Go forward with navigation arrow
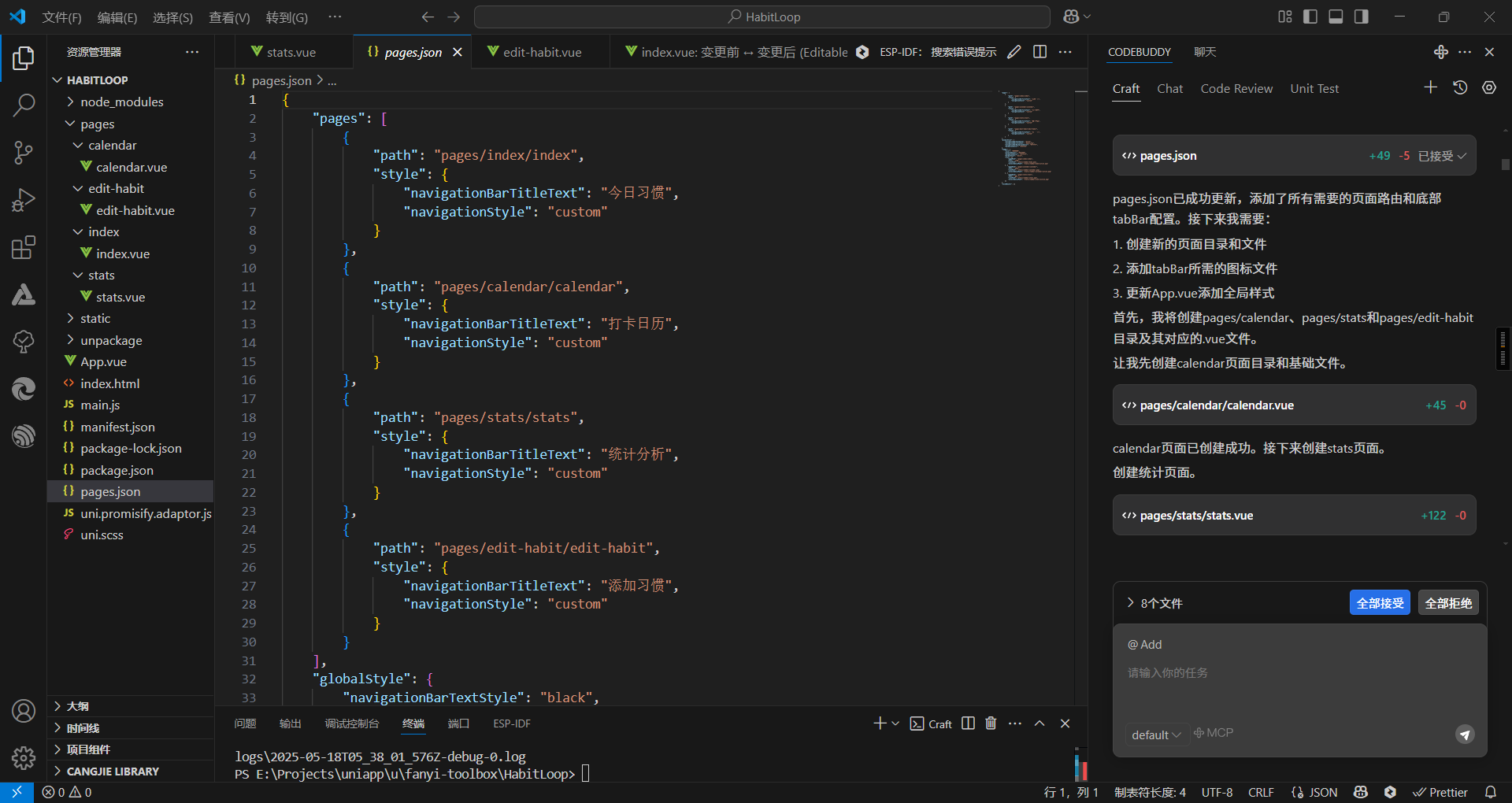 [x=454, y=17]
